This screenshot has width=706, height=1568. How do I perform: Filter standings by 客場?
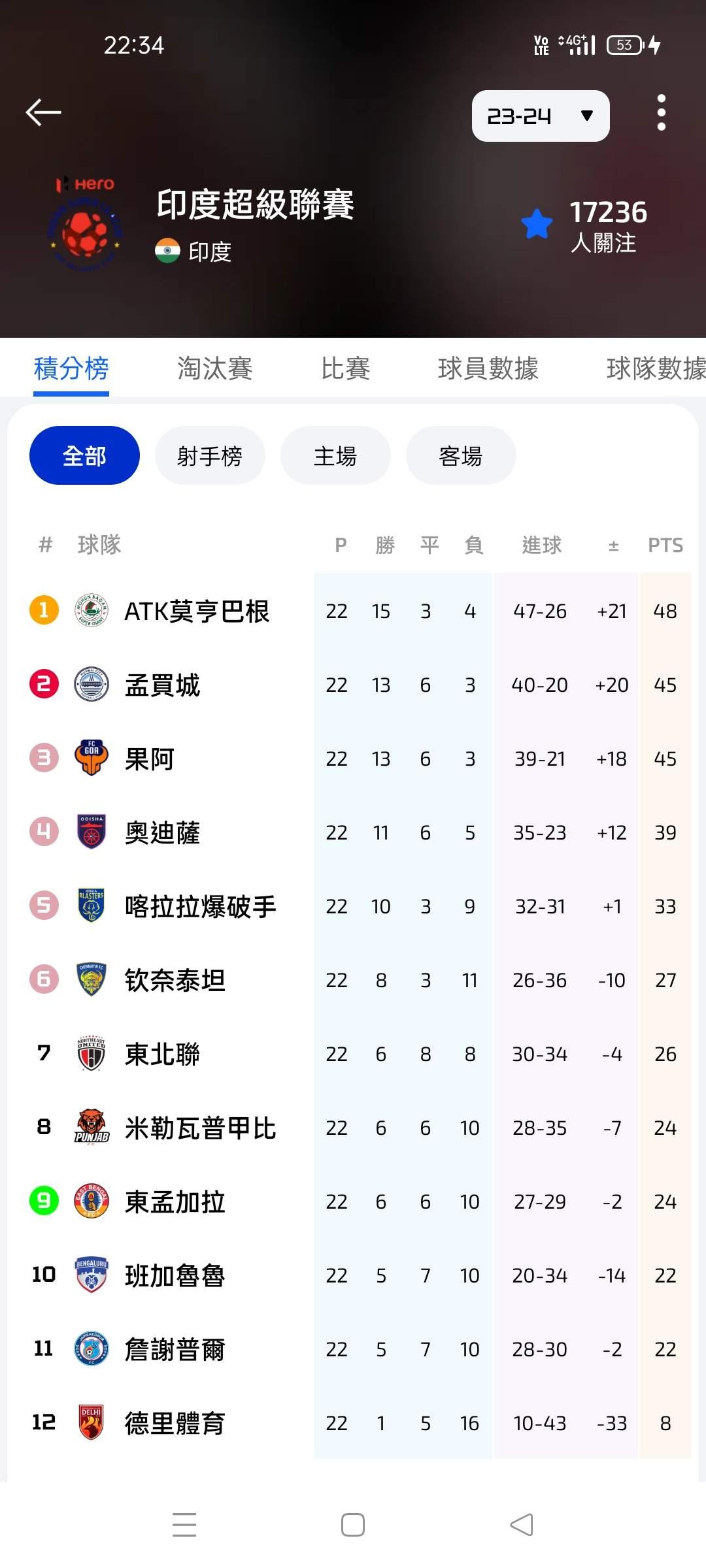coord(461,455)
